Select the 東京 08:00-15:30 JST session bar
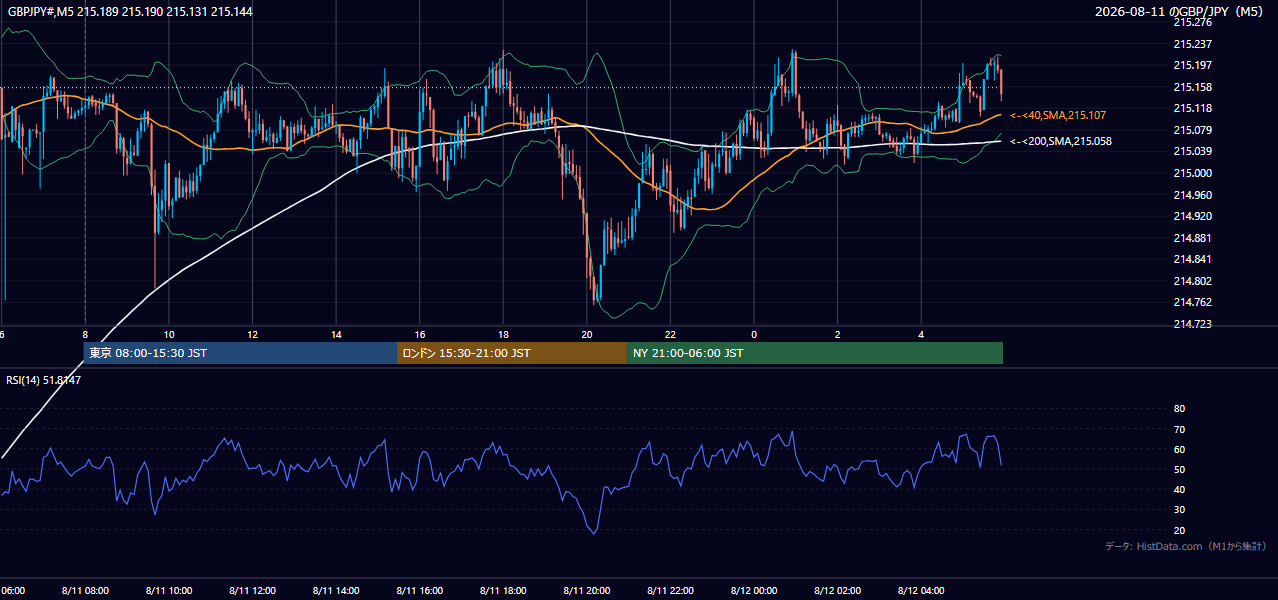This screenshot has width=1278, height=600. tap(240, 353)
